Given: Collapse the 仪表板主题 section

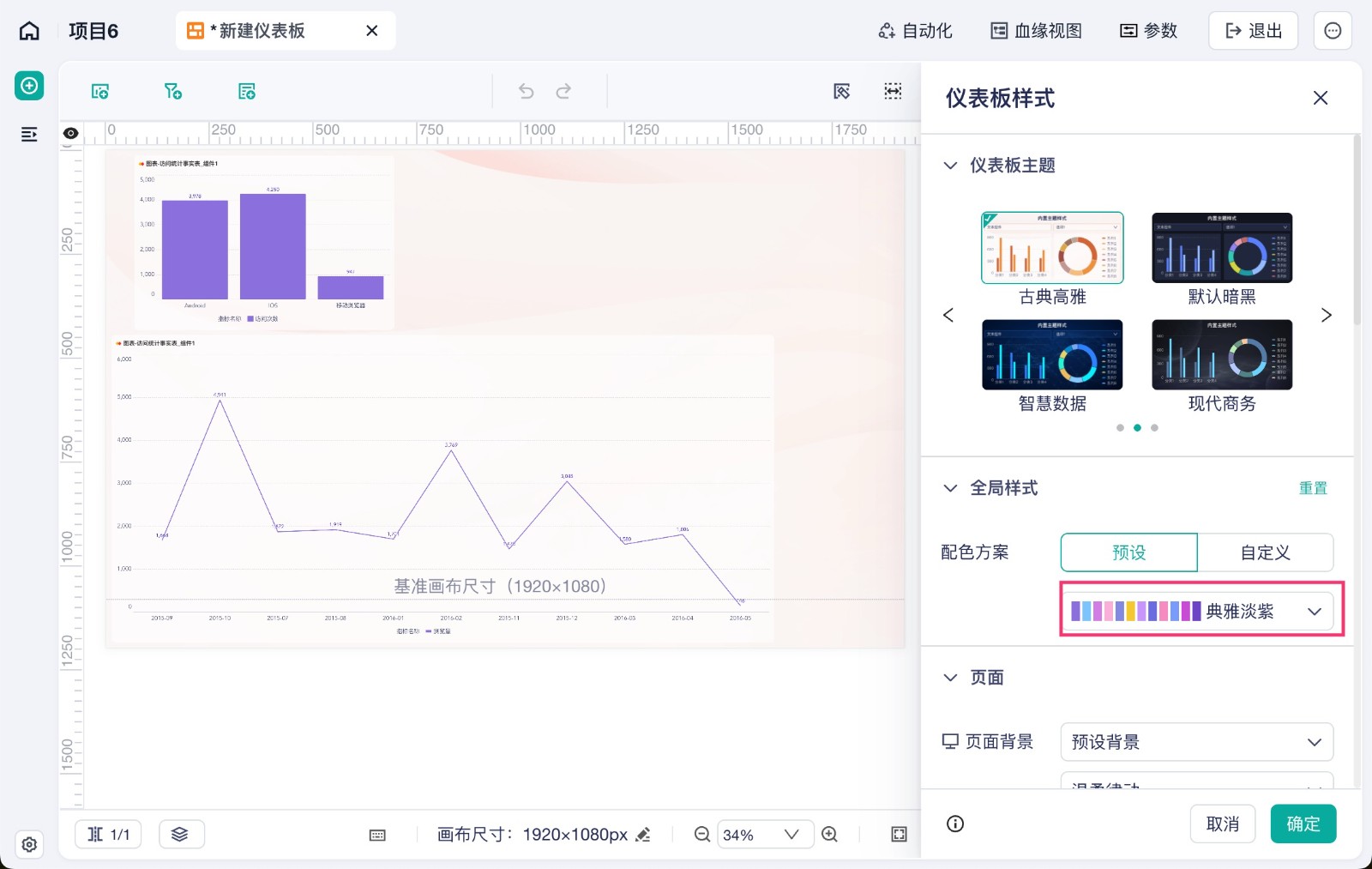Looking at the screenshot, I should coord(950,166).
